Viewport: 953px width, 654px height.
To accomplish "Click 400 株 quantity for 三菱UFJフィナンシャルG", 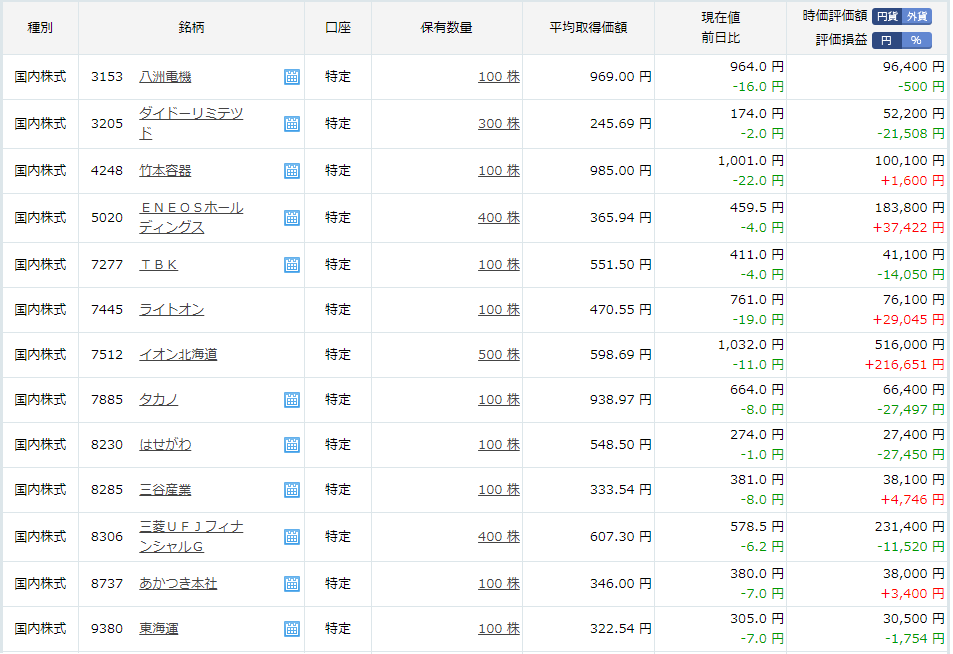I will point(499,537).
